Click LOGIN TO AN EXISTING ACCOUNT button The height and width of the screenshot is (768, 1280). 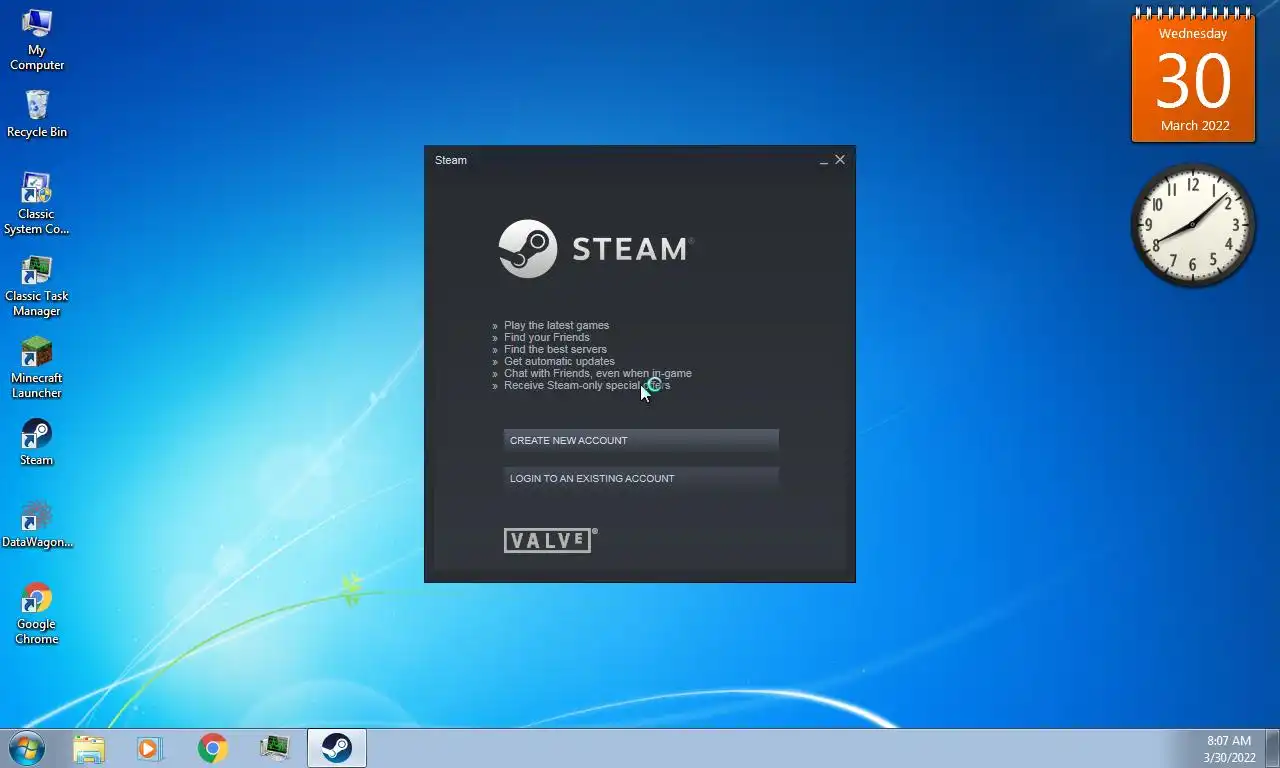coord(641,478)
